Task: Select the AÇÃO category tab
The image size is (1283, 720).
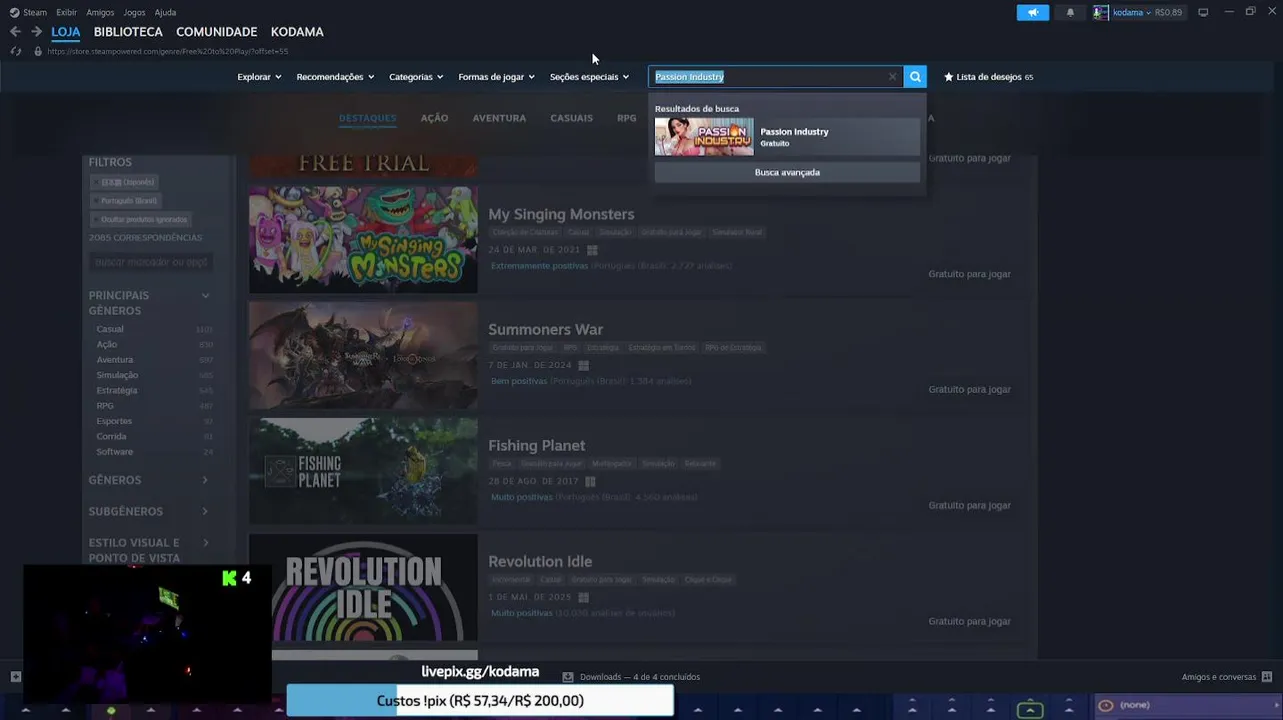Action: [434, 118]
